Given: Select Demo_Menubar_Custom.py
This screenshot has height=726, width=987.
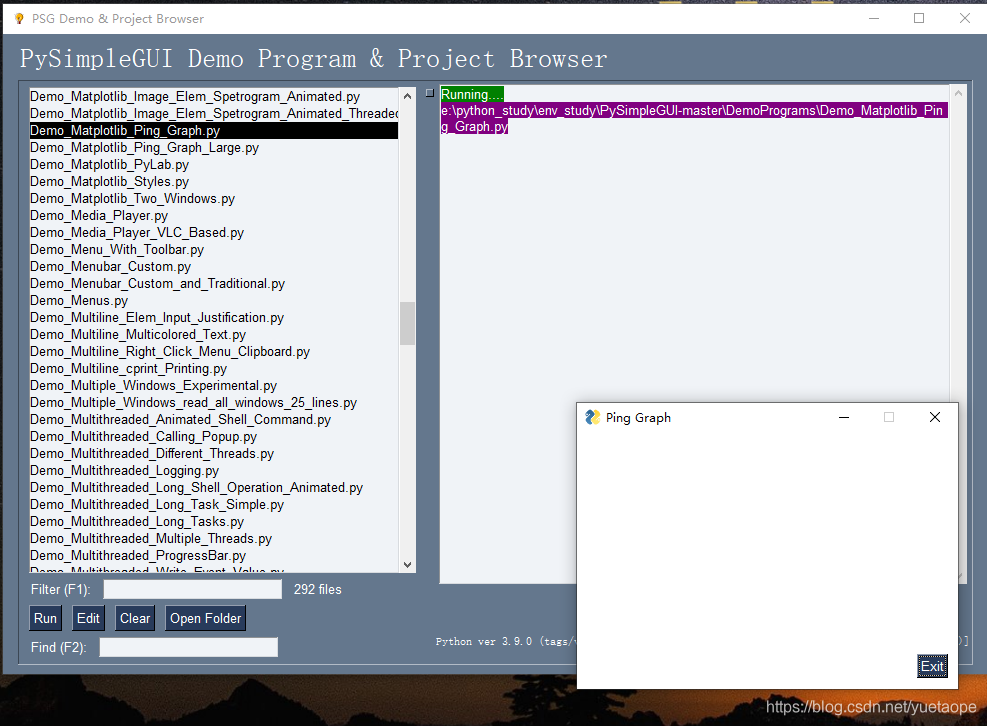Looking at the screenshot, I should 213,266.
